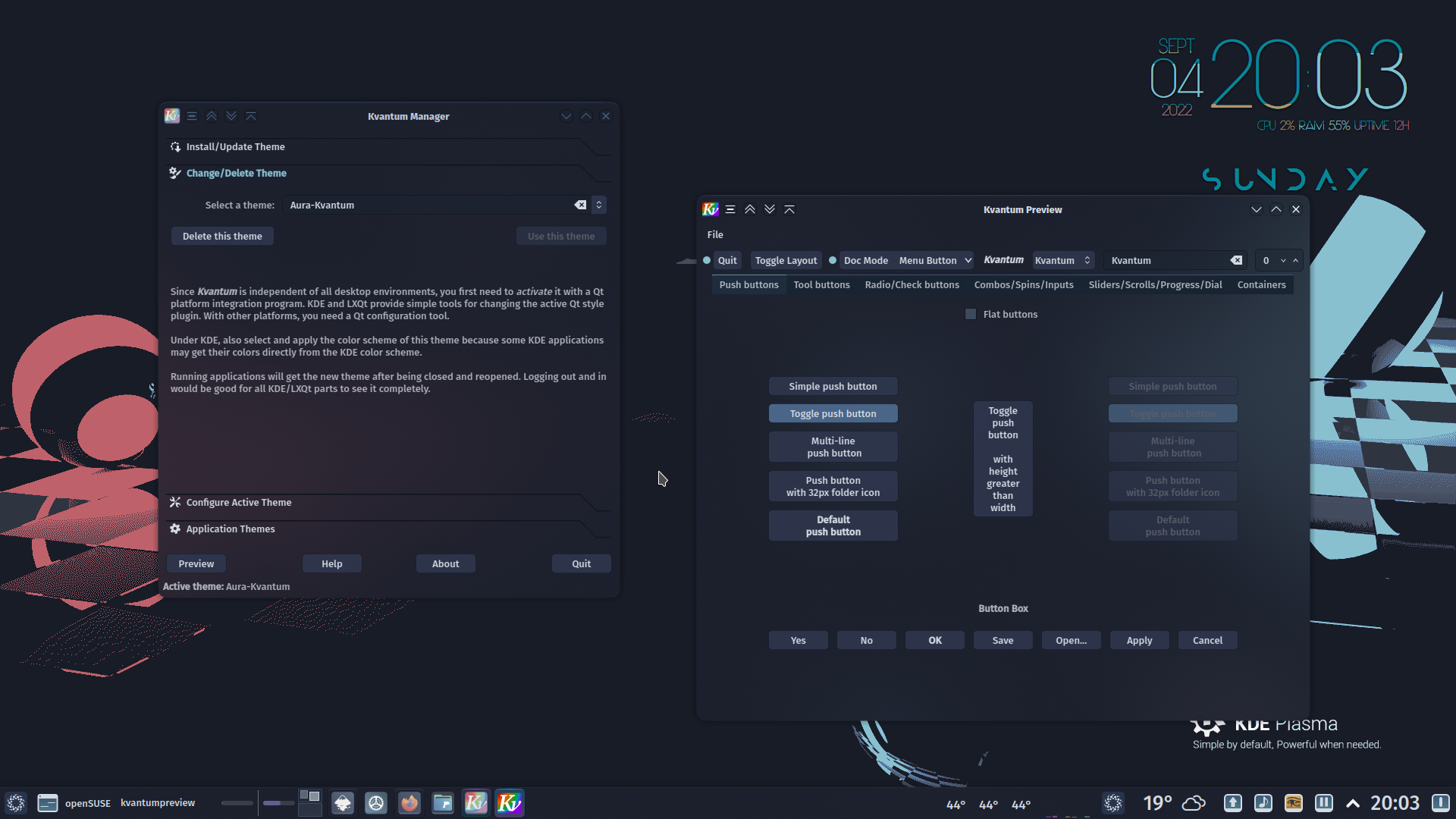1456x819 pixels.
Task: Collapse the Change/Delete Theme section
Action: tap(388, 173)
